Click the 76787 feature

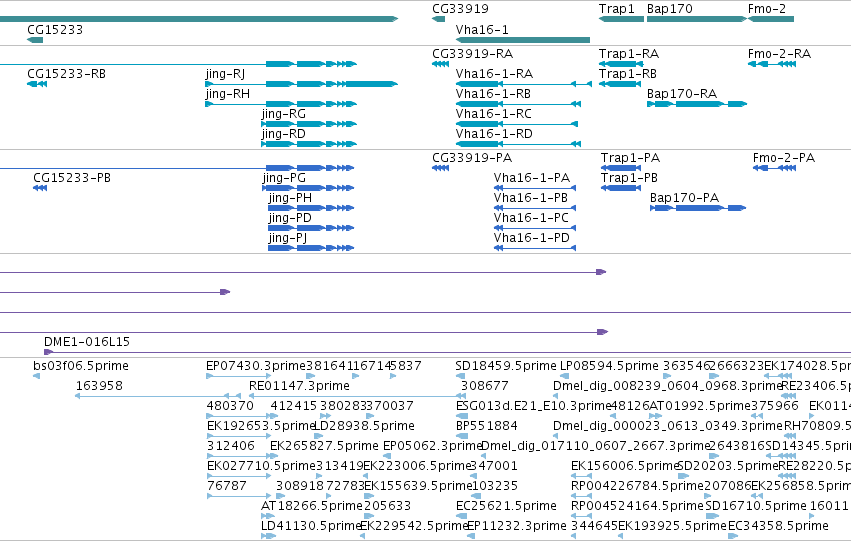238,496
